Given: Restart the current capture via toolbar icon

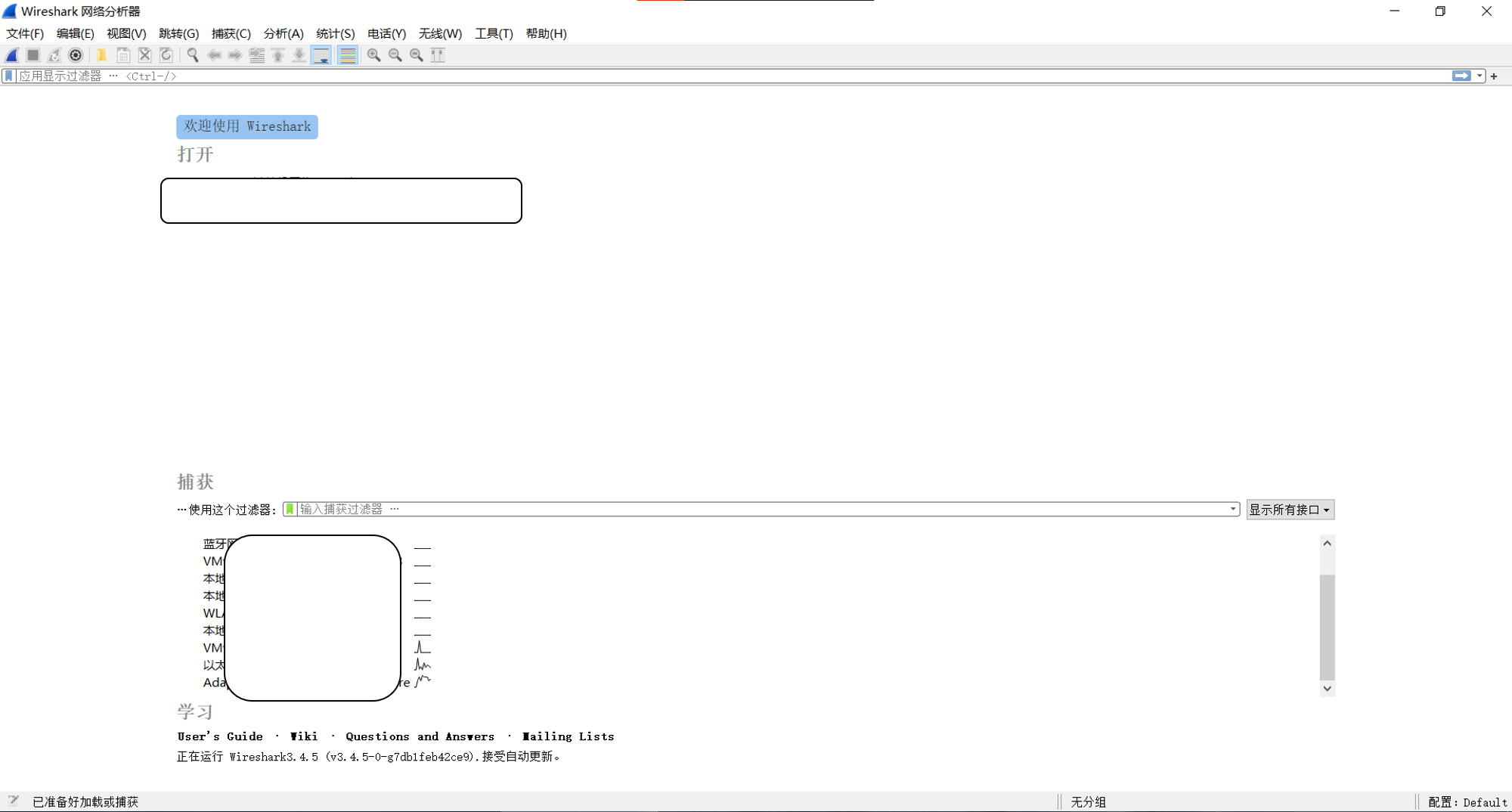Looking at the screenshot, I should (x=54, y=55).
